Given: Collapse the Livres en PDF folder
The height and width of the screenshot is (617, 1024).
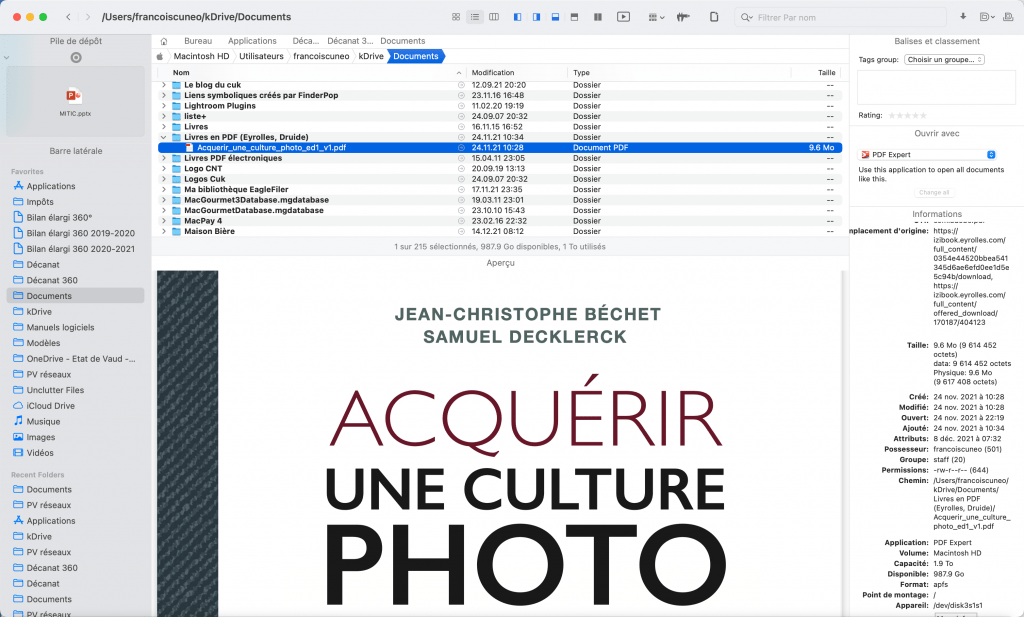Looking at the screenshot, I should (x=163, y=137).
